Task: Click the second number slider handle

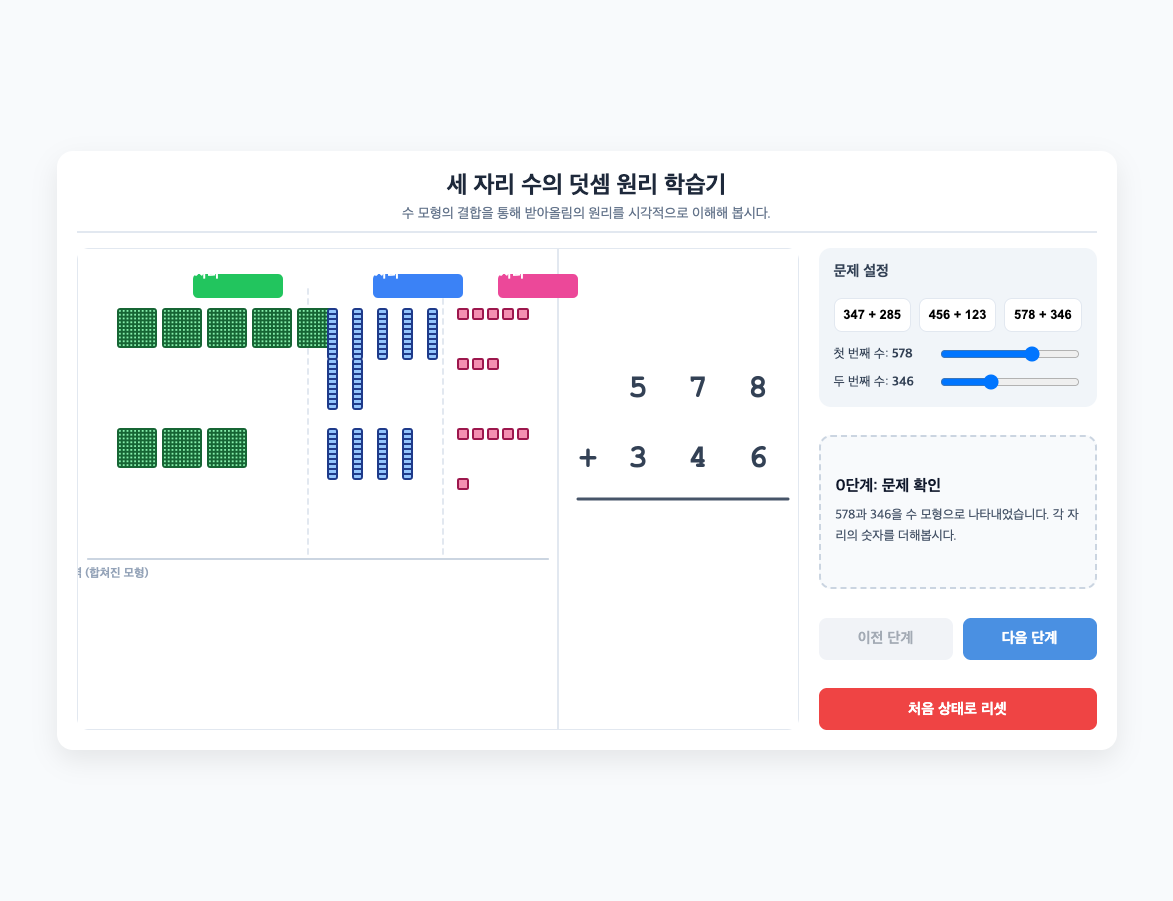Action: click(990, 382)
